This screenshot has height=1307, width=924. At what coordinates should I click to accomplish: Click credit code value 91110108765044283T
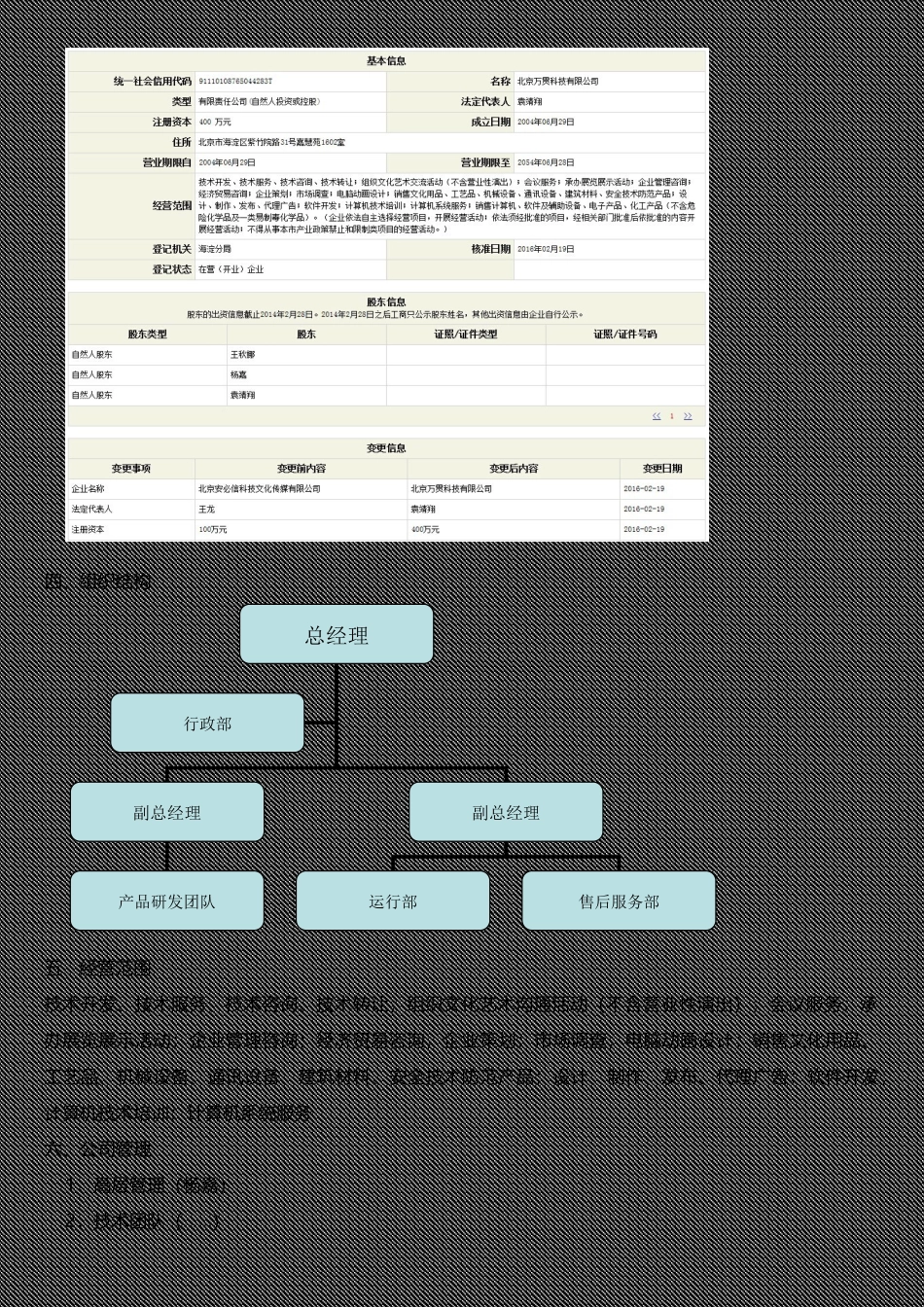click(x=235, y=82)
